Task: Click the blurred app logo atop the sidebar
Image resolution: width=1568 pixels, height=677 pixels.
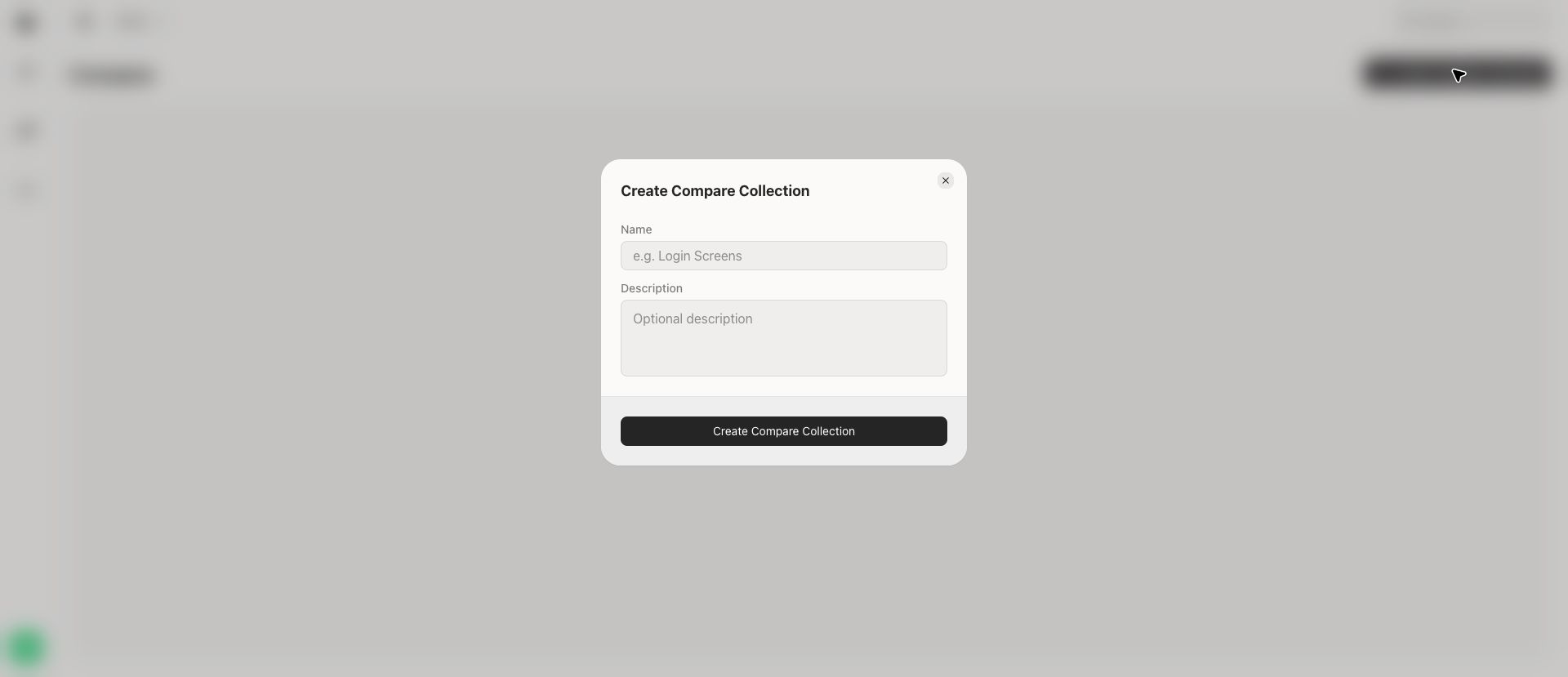Action: 27,23
